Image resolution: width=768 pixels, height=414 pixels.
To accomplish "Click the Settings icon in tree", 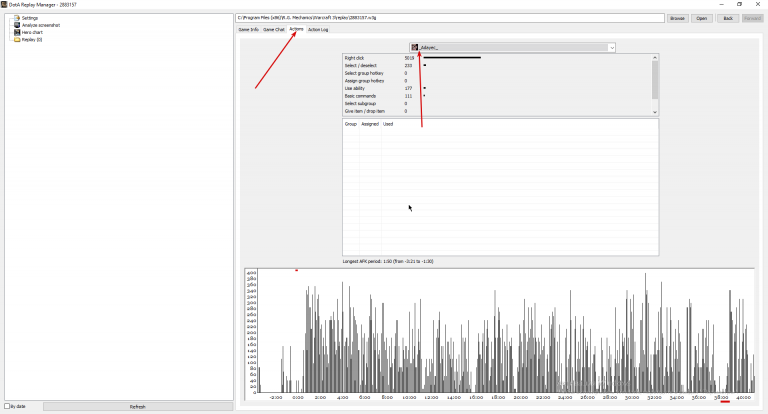I will click(17, 18).
